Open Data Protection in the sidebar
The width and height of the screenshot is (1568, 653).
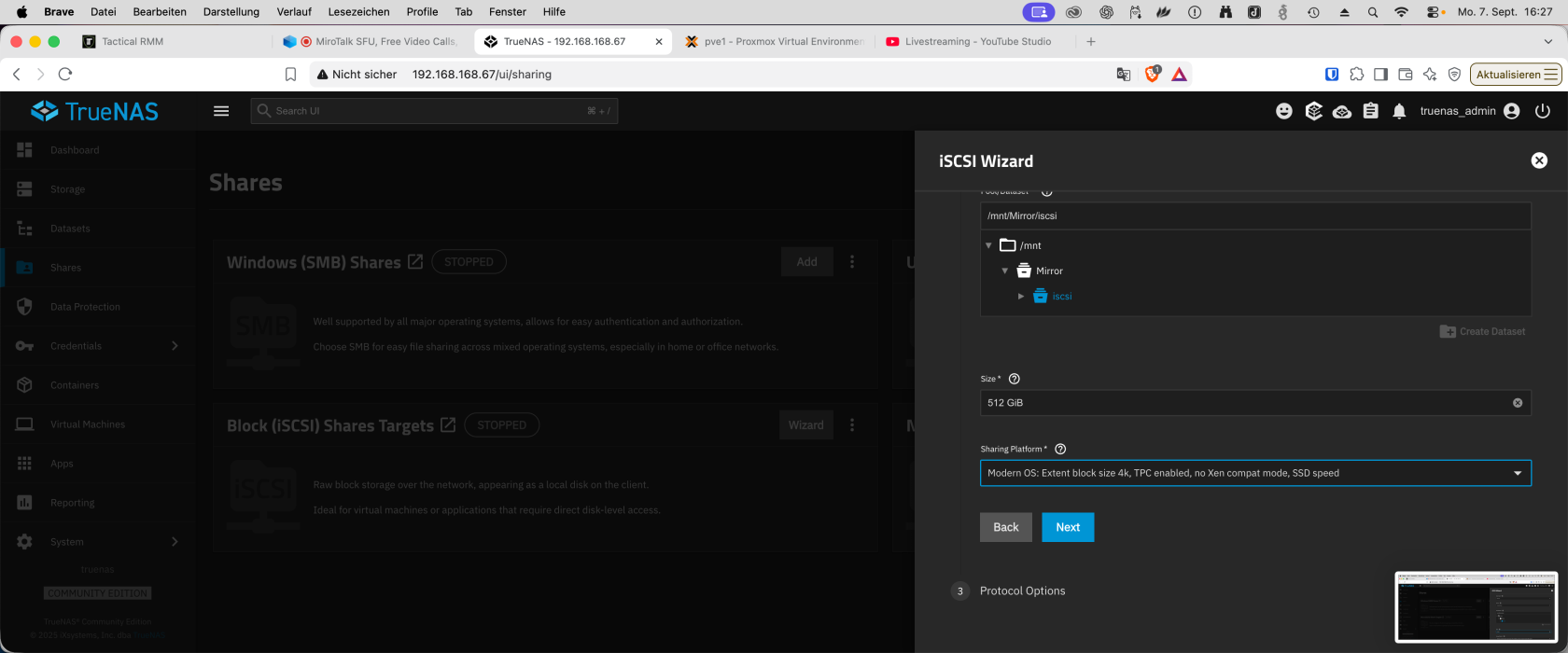click(98, 307)
